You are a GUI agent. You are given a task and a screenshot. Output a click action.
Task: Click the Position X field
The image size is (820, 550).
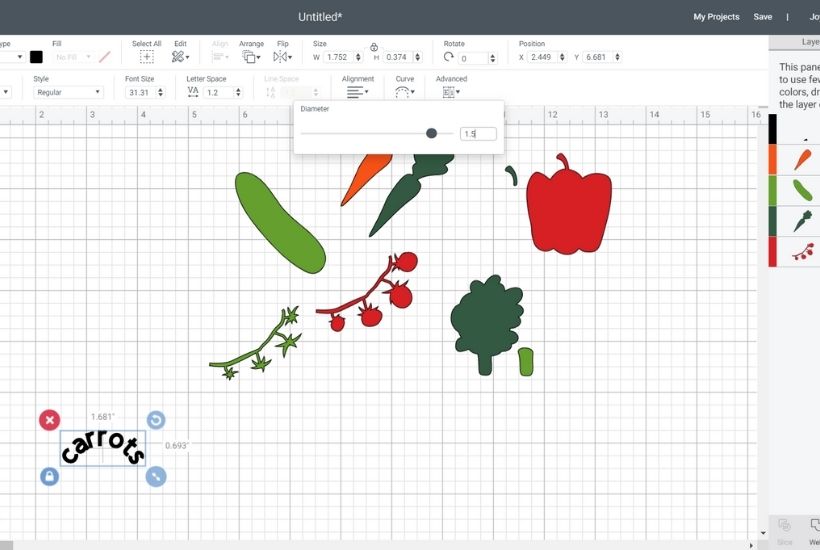pyautogui.click(x=542, y=57)
